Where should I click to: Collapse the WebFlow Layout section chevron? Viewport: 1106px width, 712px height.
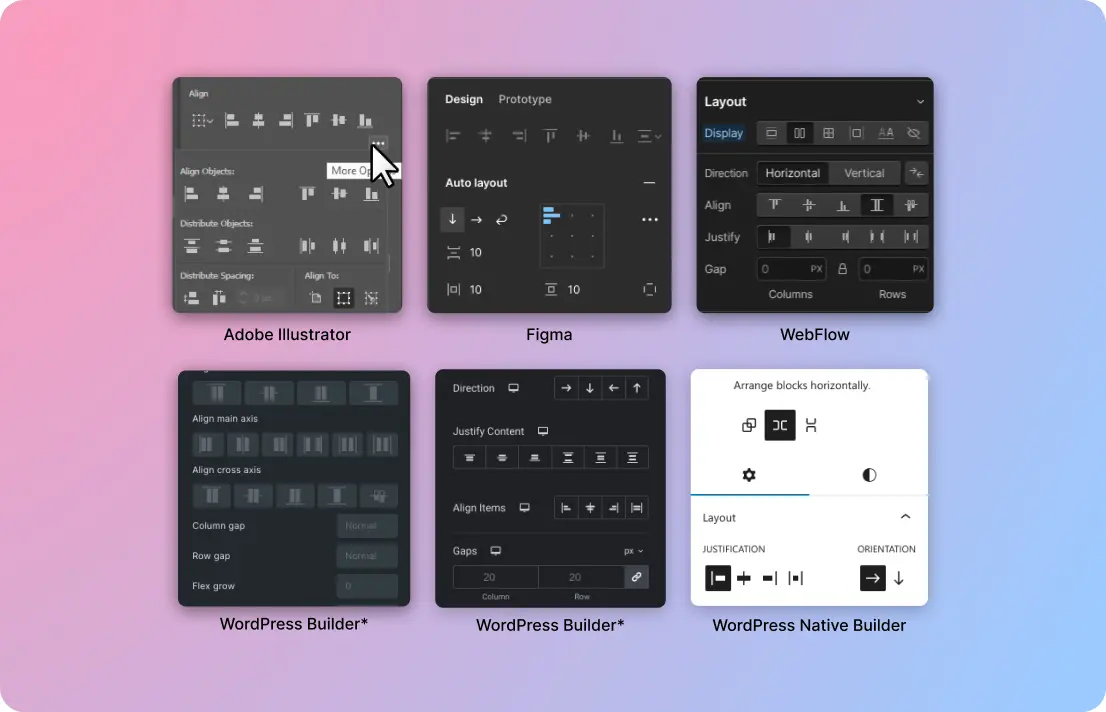(x=920, y=102)
